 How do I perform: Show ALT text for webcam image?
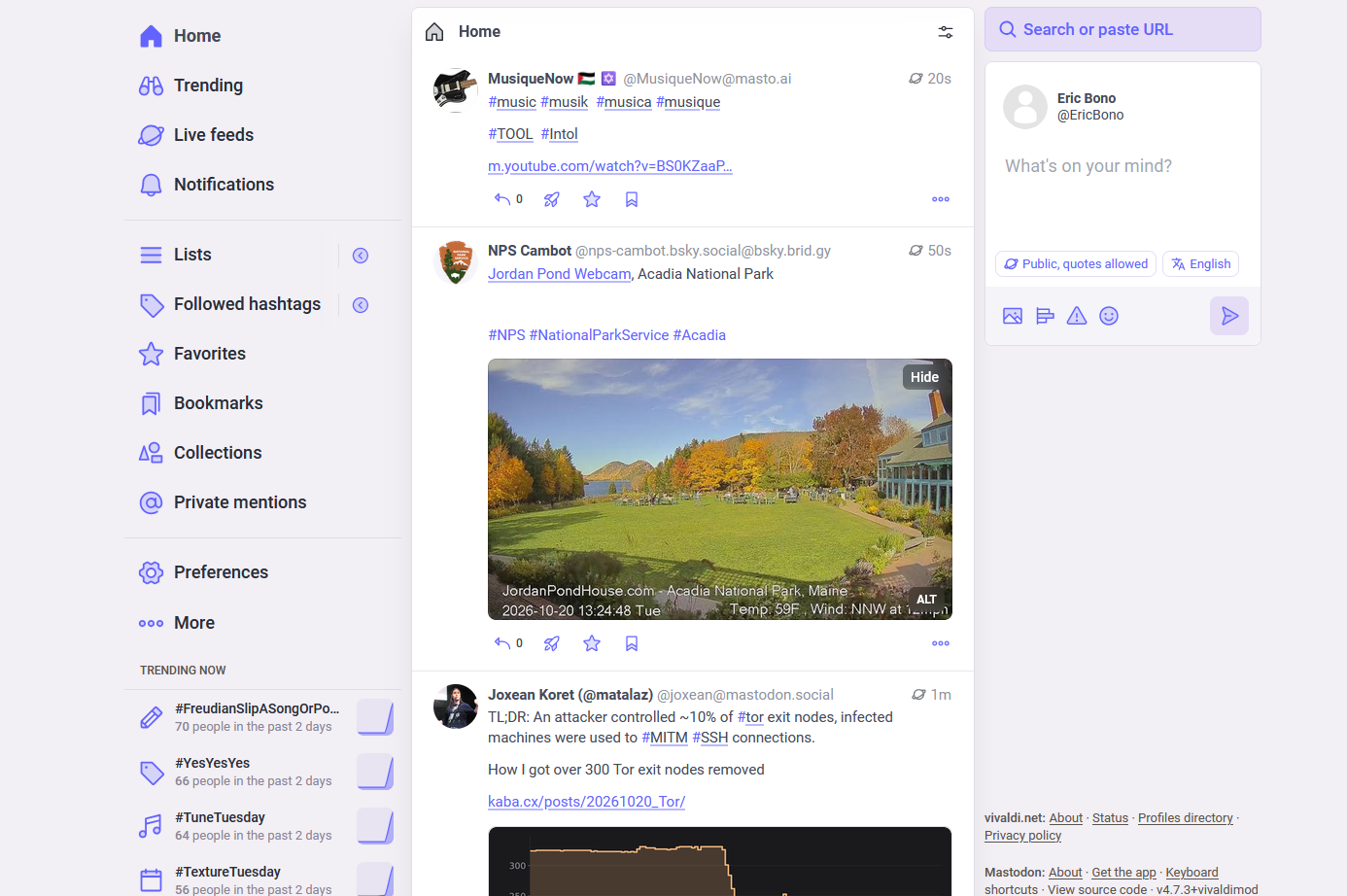pos(926,600)
